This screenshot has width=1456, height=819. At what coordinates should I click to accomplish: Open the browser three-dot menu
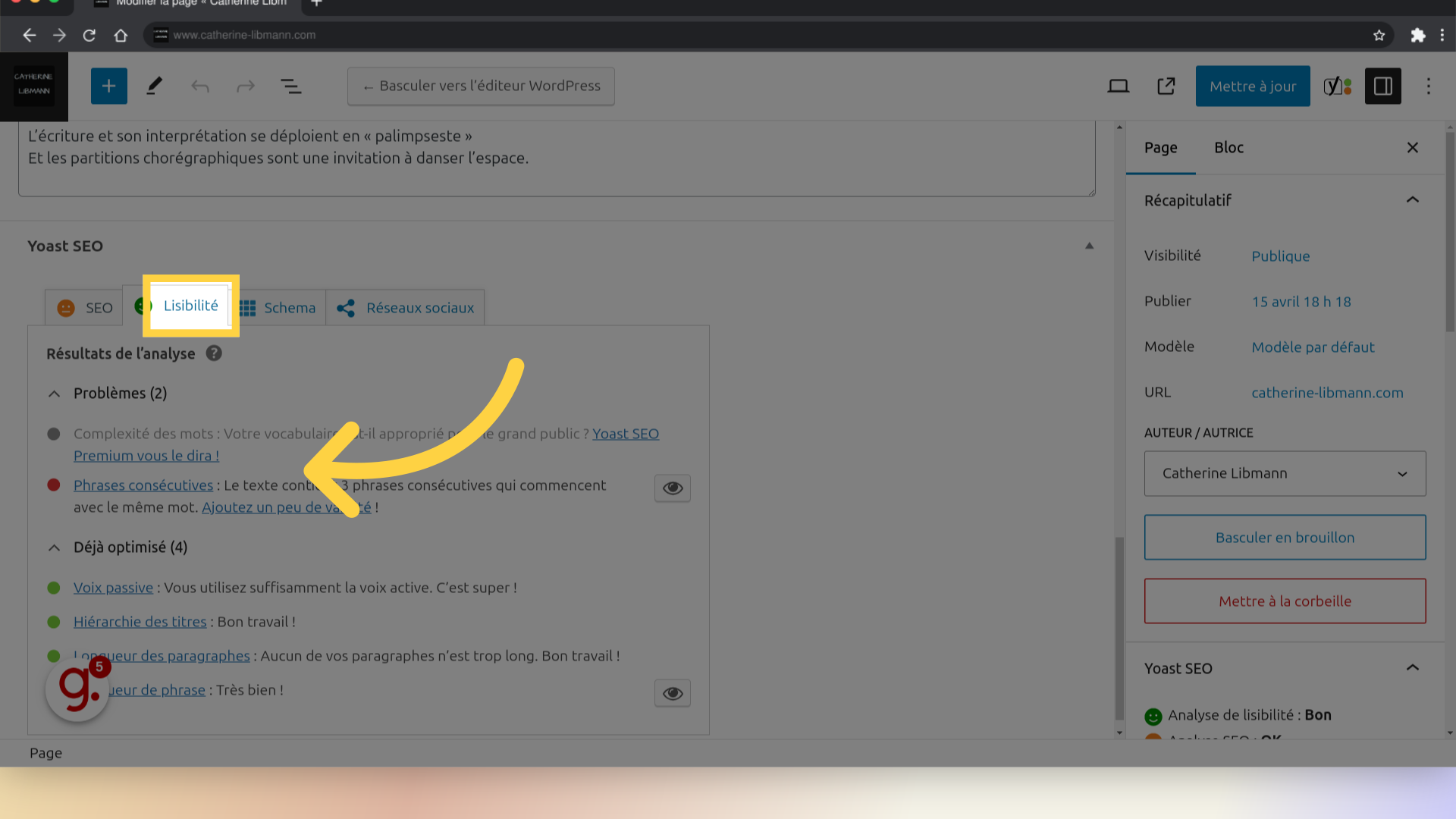coord(1442,35)
